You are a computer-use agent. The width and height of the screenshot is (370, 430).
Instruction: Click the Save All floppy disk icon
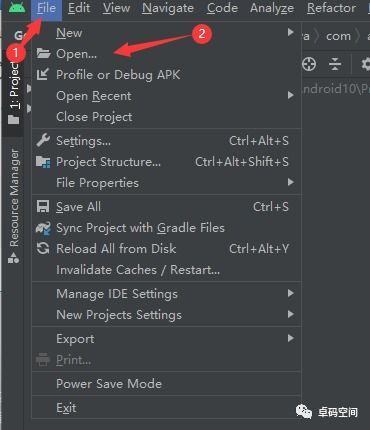click(x=43, y=207)
